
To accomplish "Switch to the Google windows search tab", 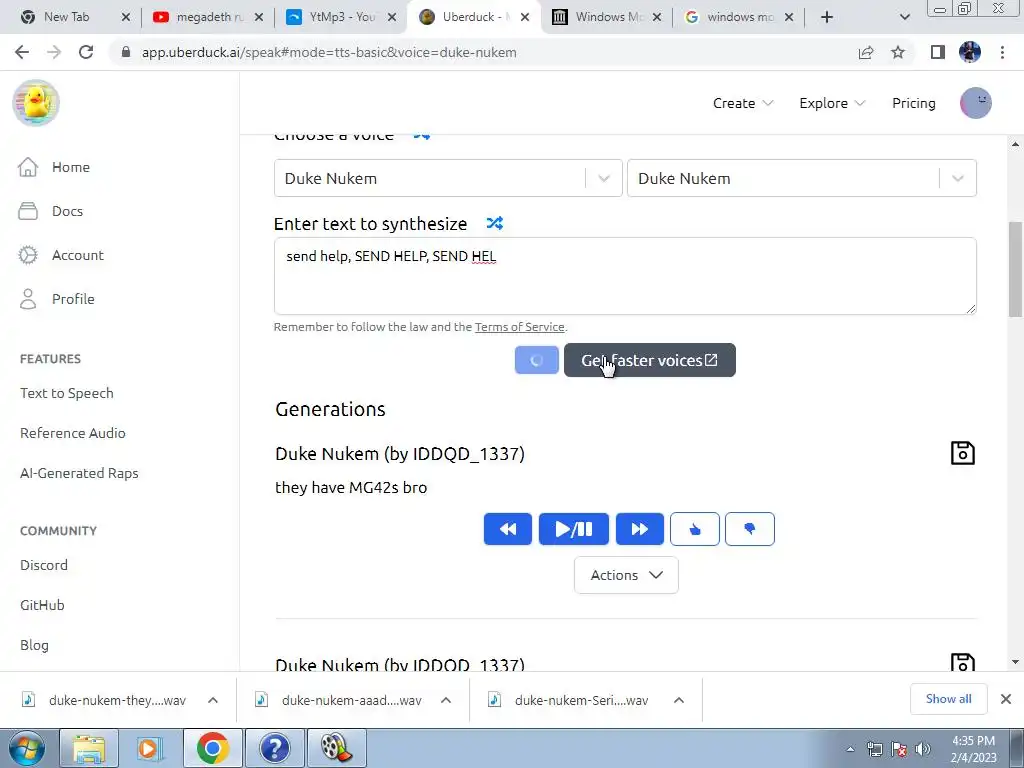I will click(739, 17).
